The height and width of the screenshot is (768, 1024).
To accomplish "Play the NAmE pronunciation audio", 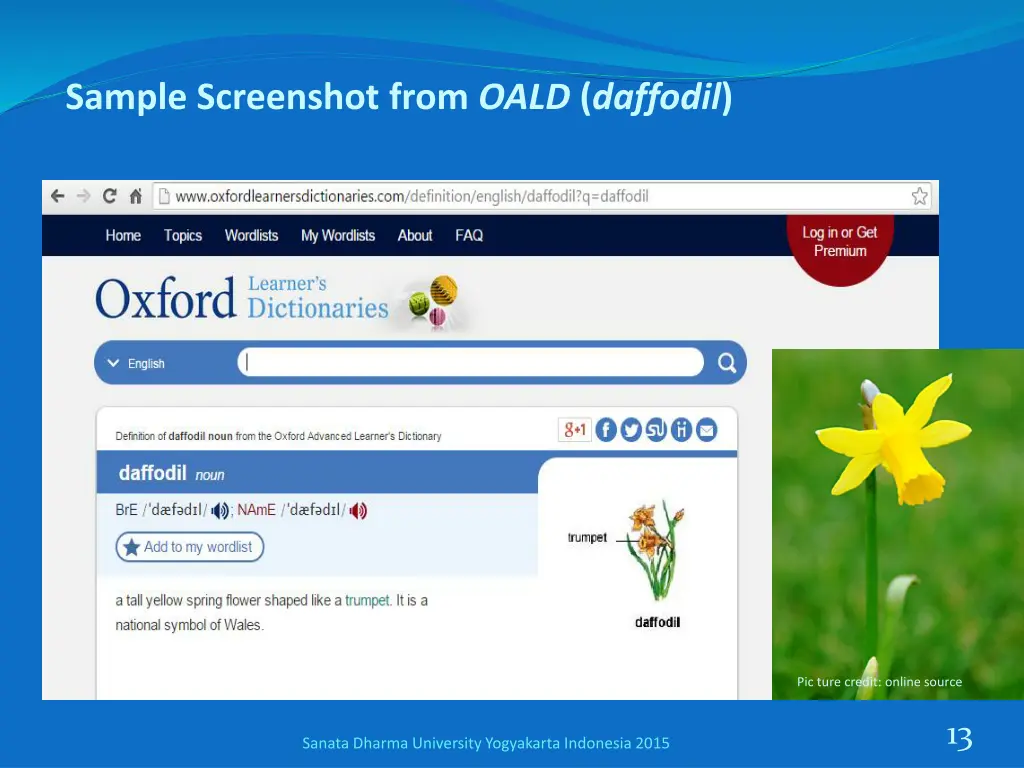I will tap(358, 511).
